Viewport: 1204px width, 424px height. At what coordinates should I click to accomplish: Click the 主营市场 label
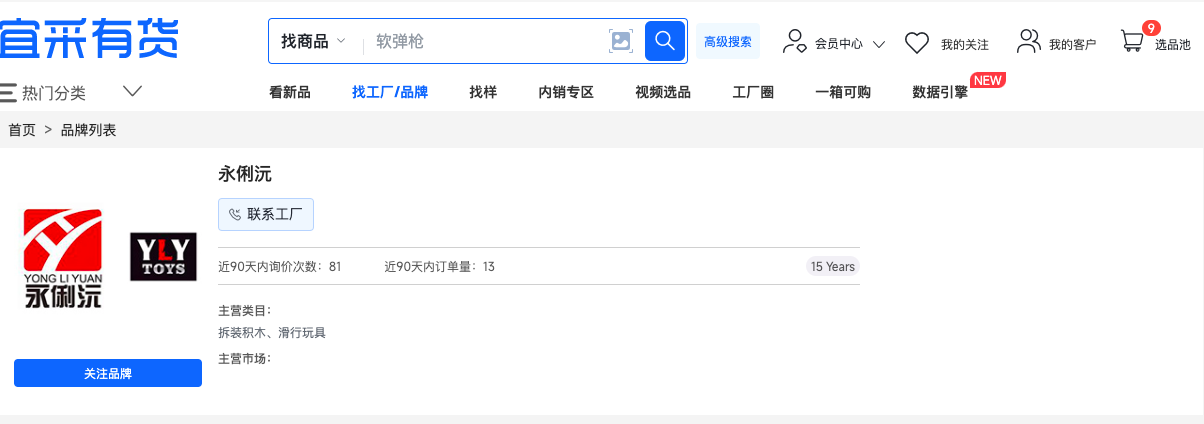click(x=244, y=358)
